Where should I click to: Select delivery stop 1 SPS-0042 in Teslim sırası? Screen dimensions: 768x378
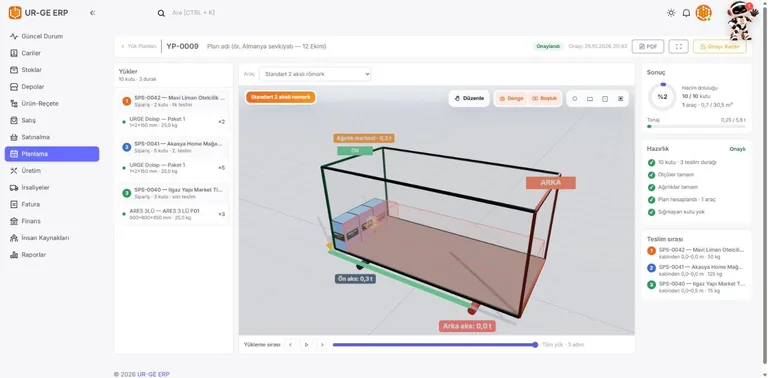coord(696,253)
